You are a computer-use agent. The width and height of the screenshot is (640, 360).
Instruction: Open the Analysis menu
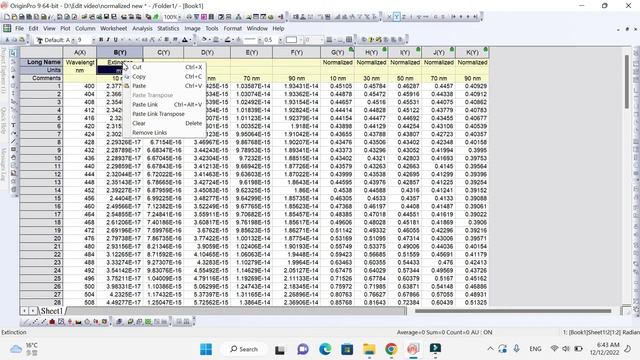pos(142,29)
